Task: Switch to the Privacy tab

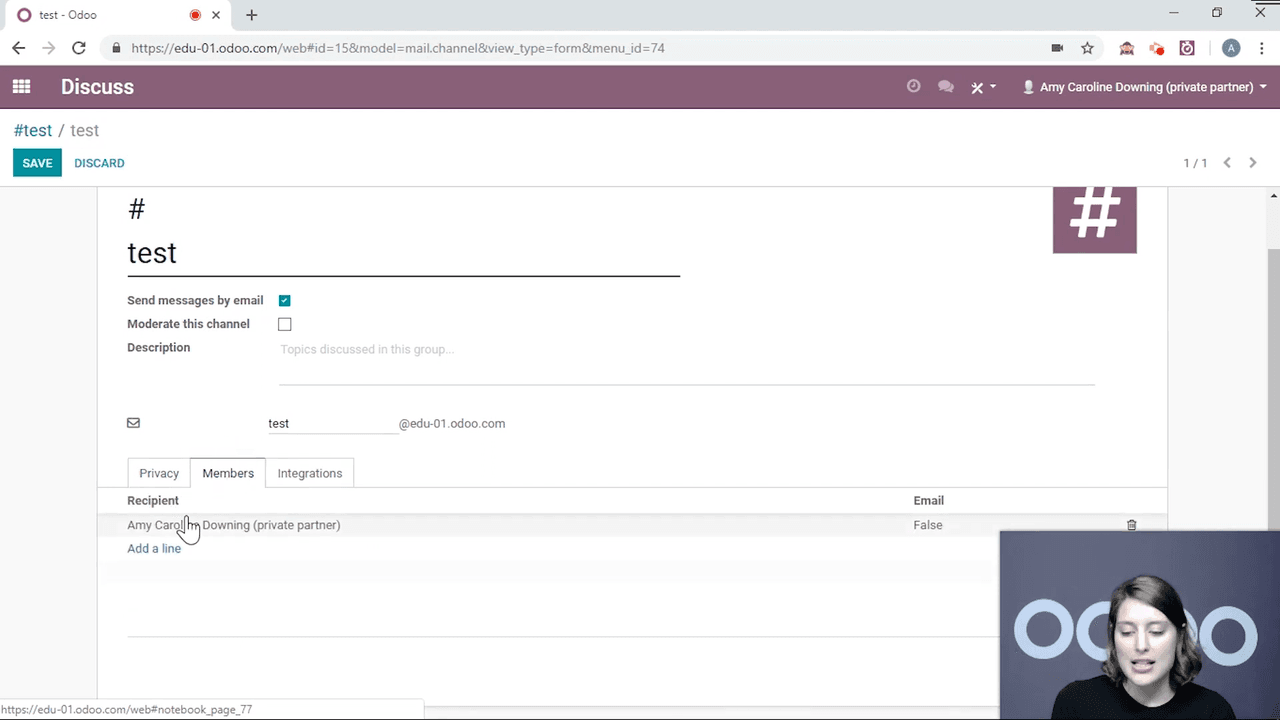Action: pos(159,473)
